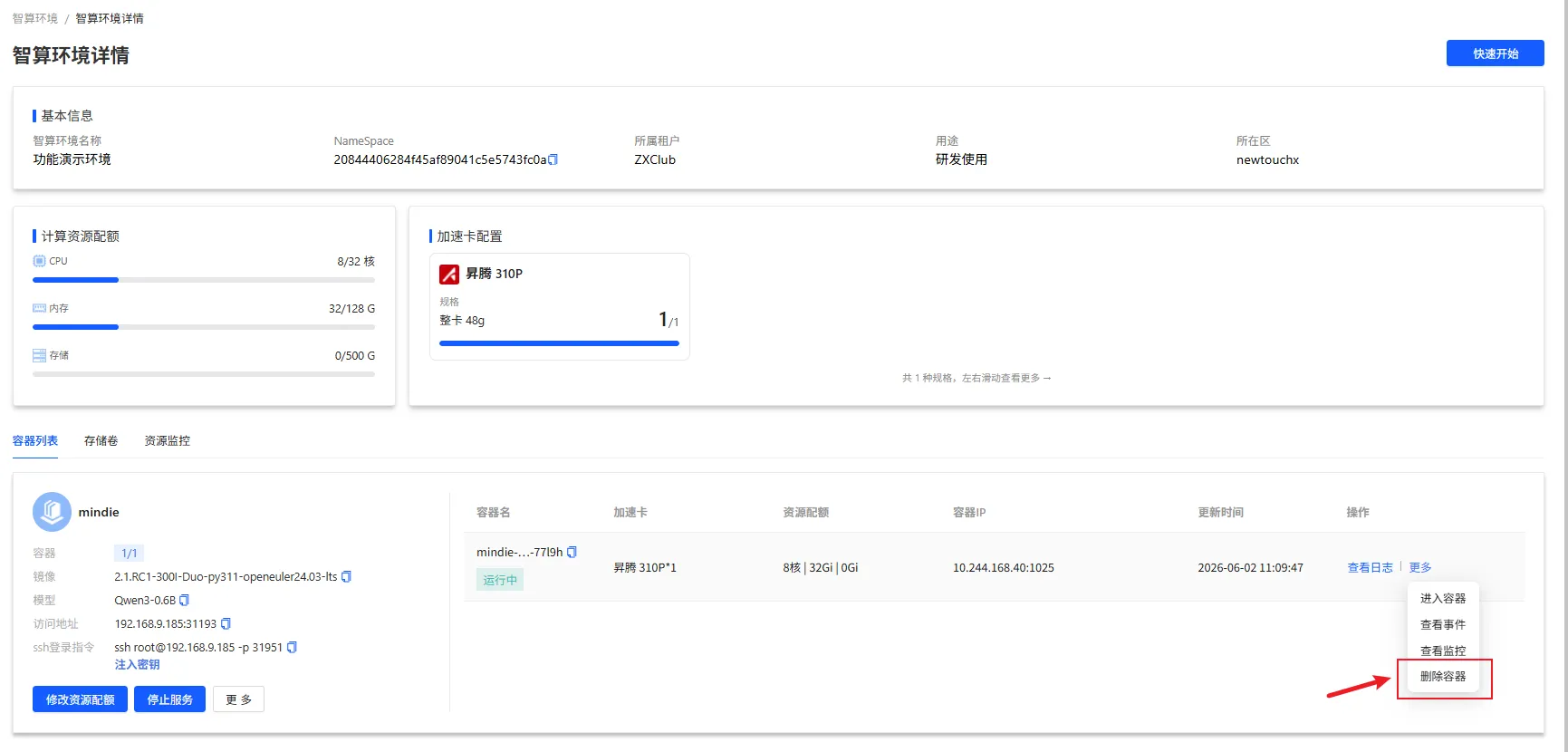Click the 内存 quota icon
This screenshot has width=1568, height=752.
click(39, 308)
